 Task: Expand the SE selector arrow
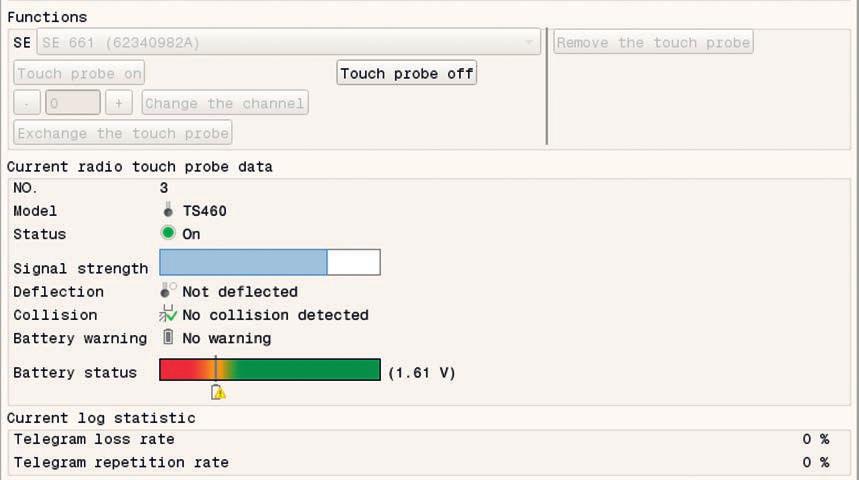(529, 42)
